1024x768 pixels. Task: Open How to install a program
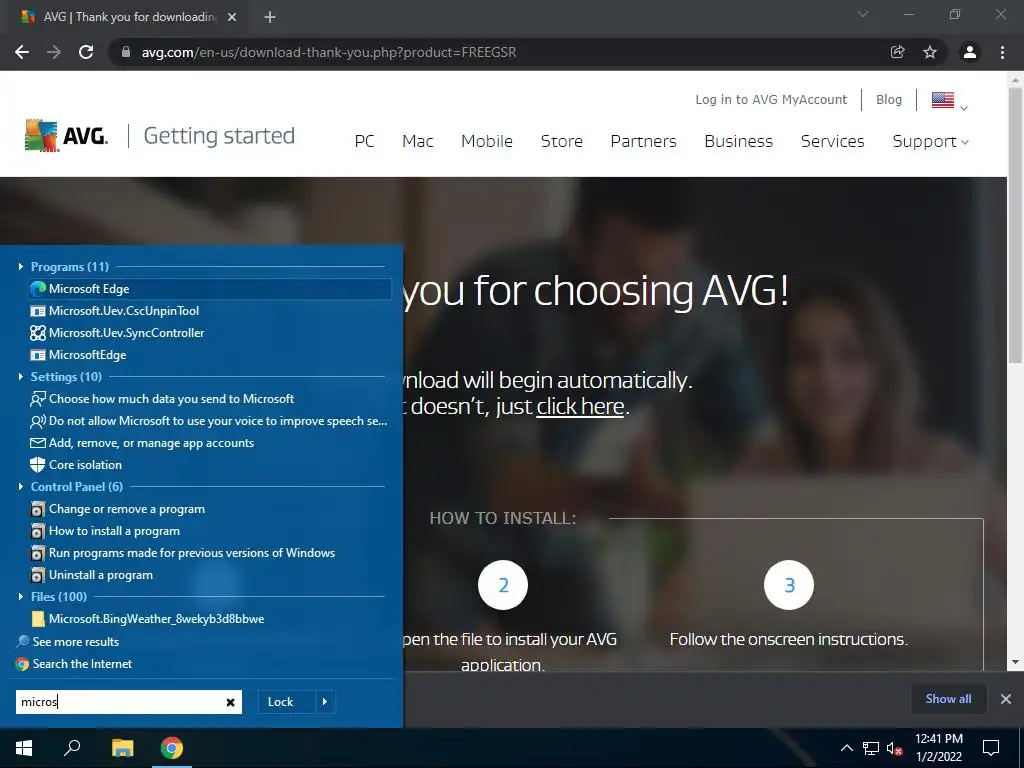pos(105,531)
